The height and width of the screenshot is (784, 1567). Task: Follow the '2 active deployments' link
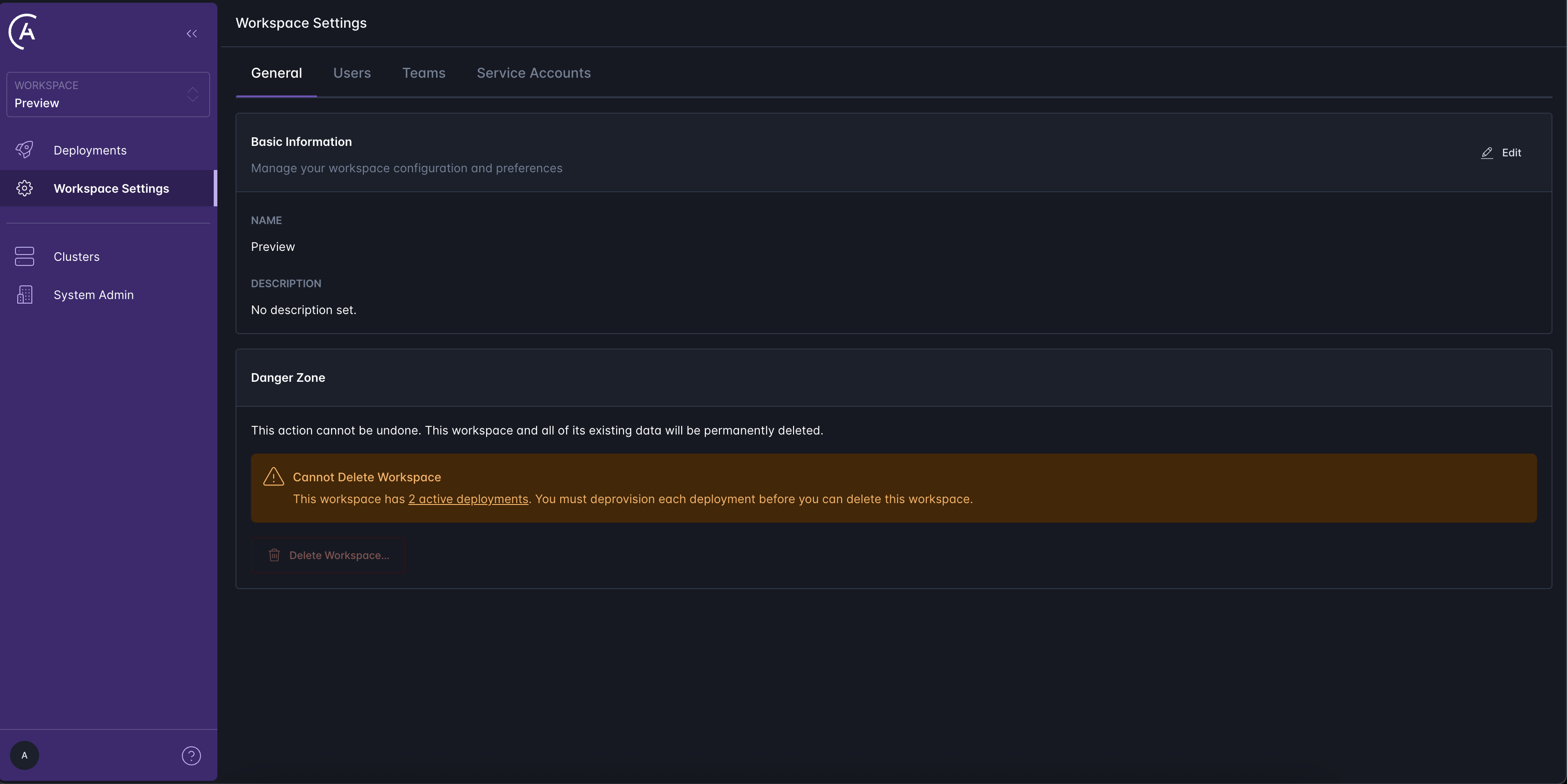click(468, 499)
